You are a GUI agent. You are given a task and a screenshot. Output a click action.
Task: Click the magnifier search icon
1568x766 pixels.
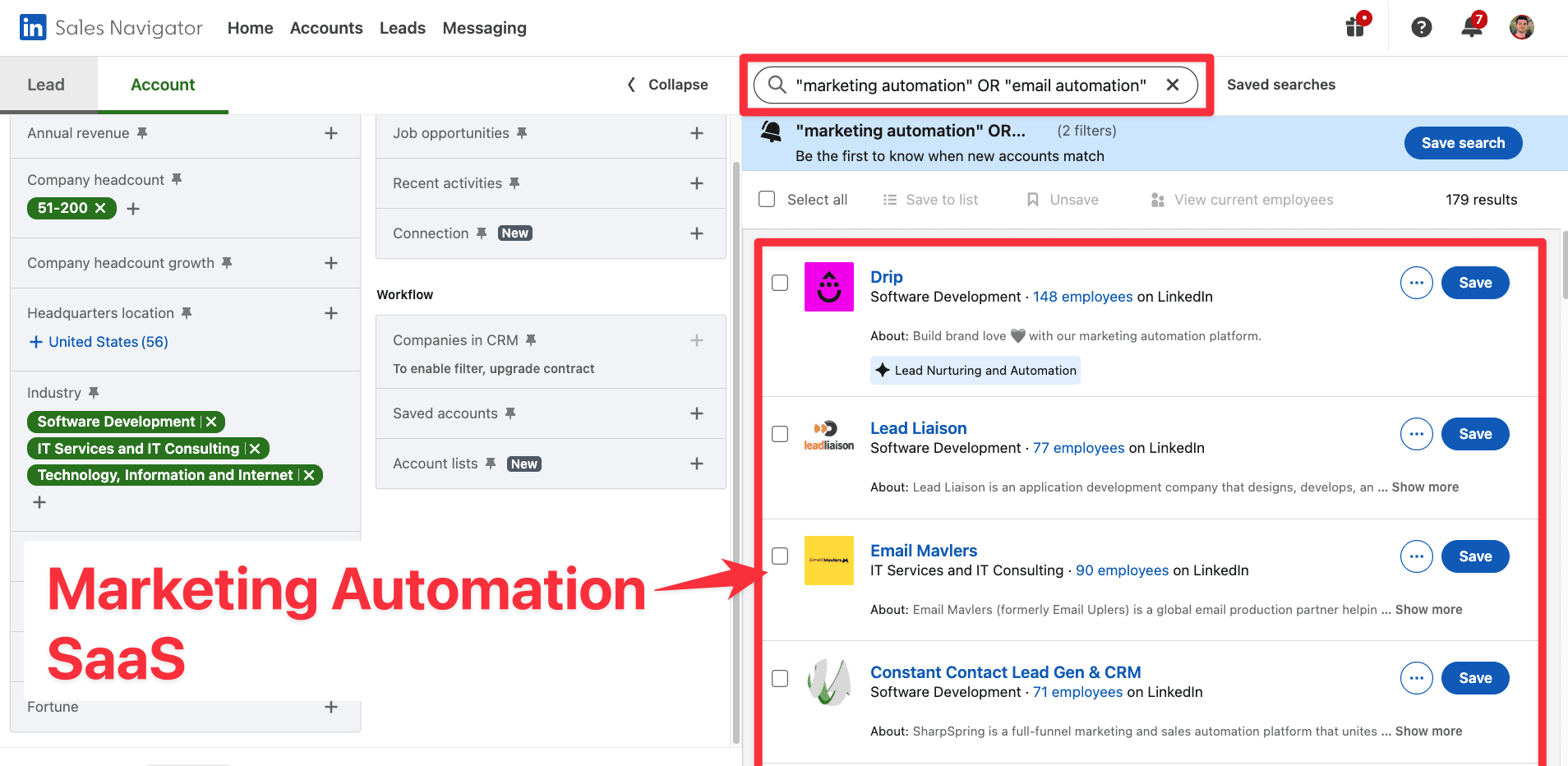(x=777, y=85)
